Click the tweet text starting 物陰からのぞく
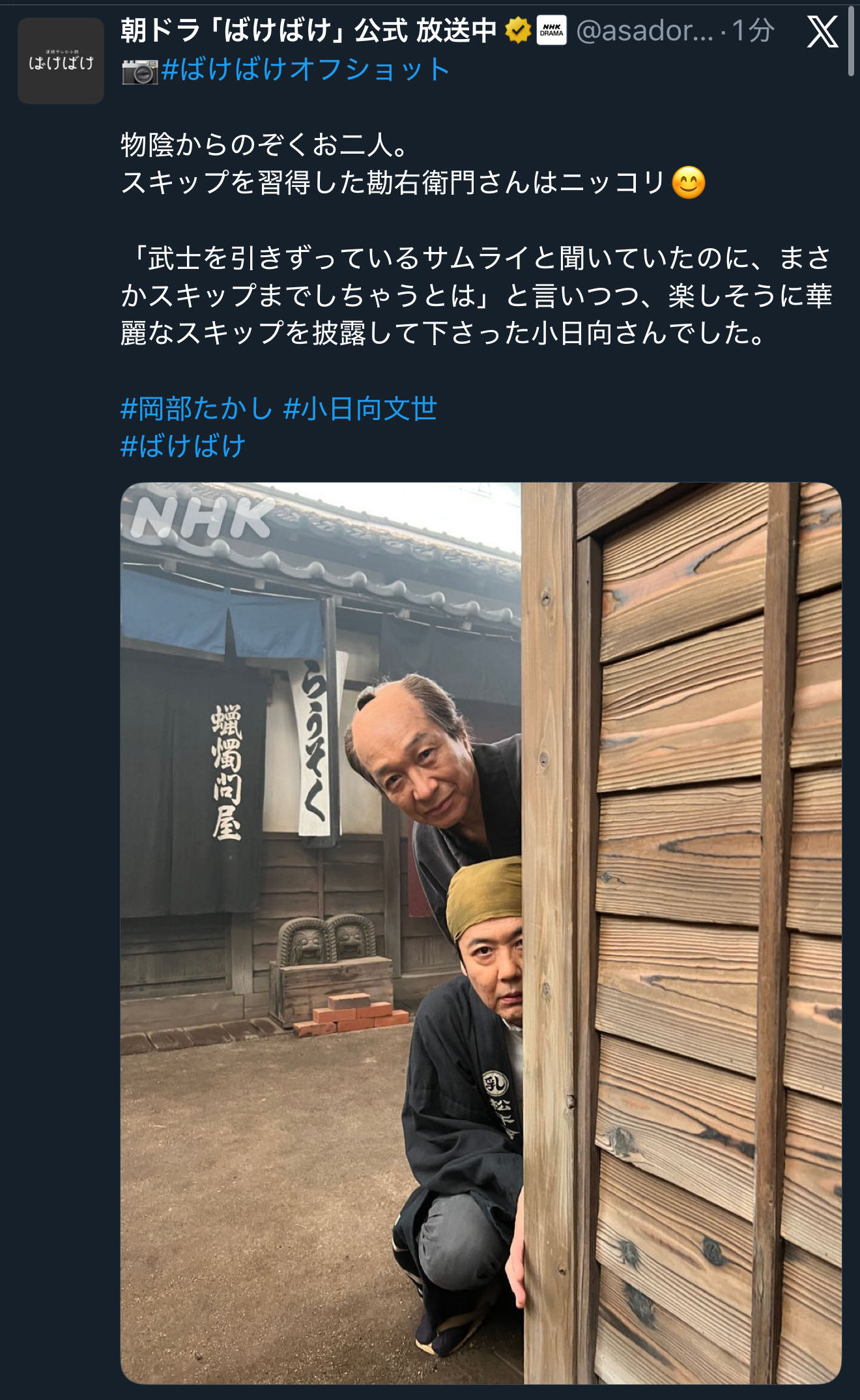The image size is (860, 1400). 414,163
